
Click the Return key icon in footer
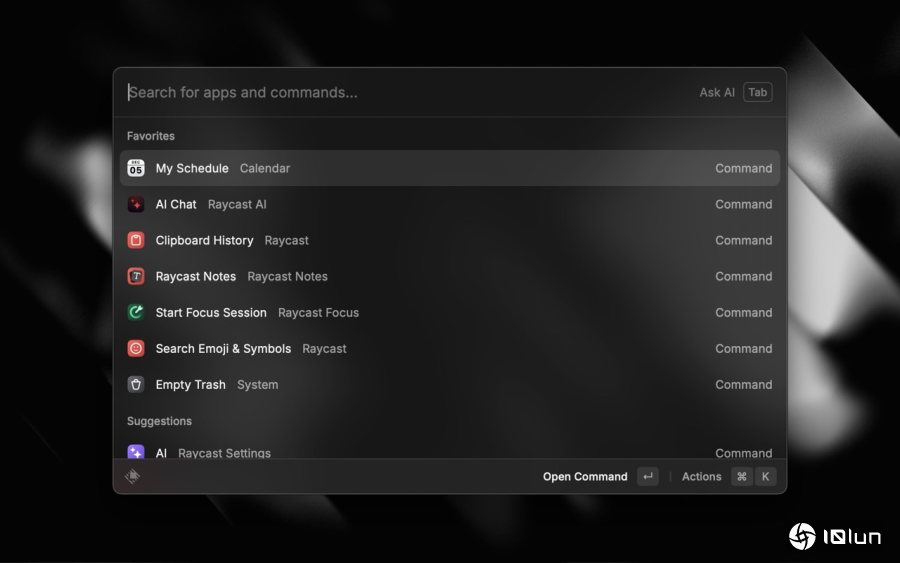point(648,477)
